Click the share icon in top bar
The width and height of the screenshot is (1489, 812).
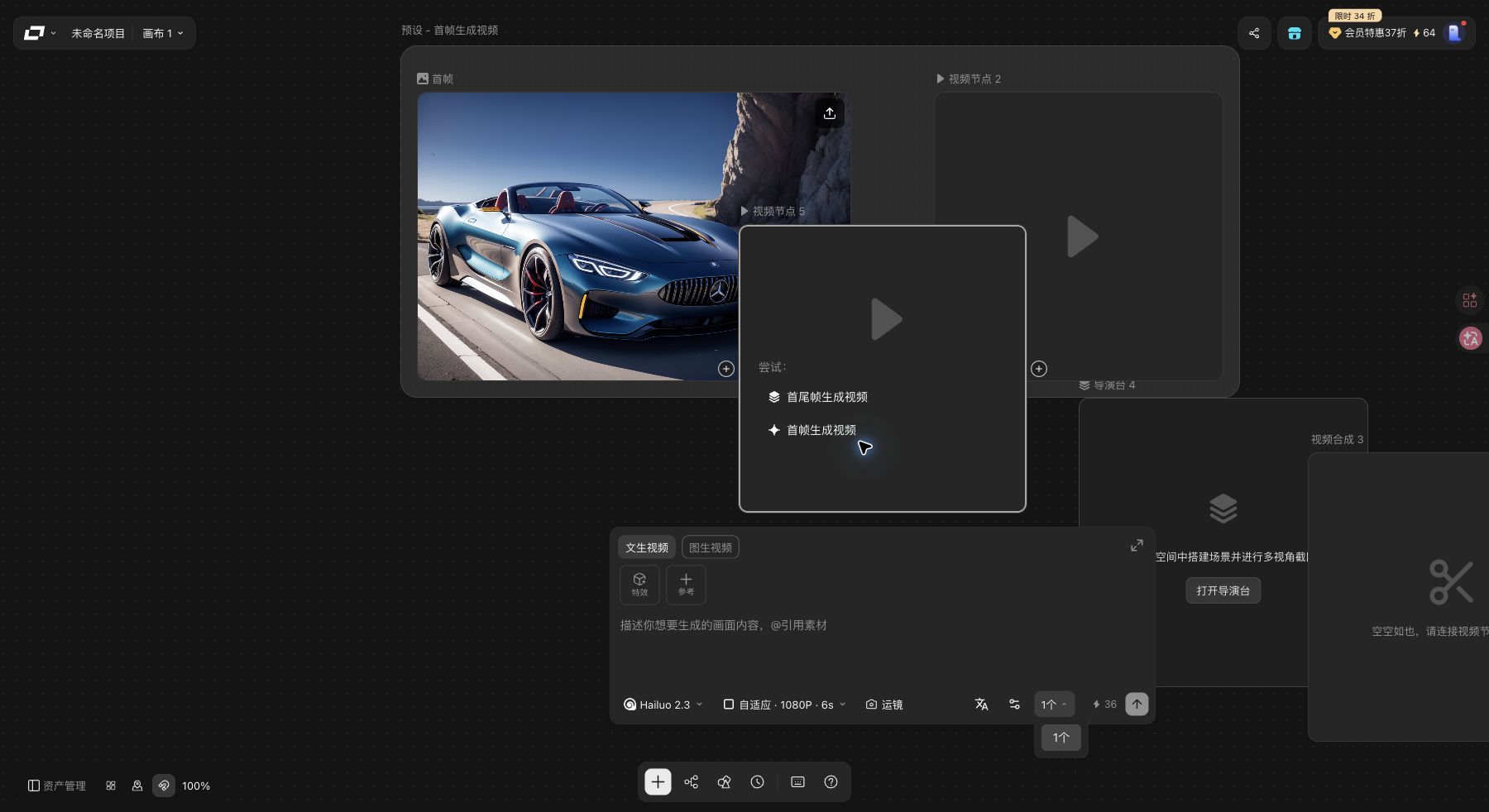1254,33
